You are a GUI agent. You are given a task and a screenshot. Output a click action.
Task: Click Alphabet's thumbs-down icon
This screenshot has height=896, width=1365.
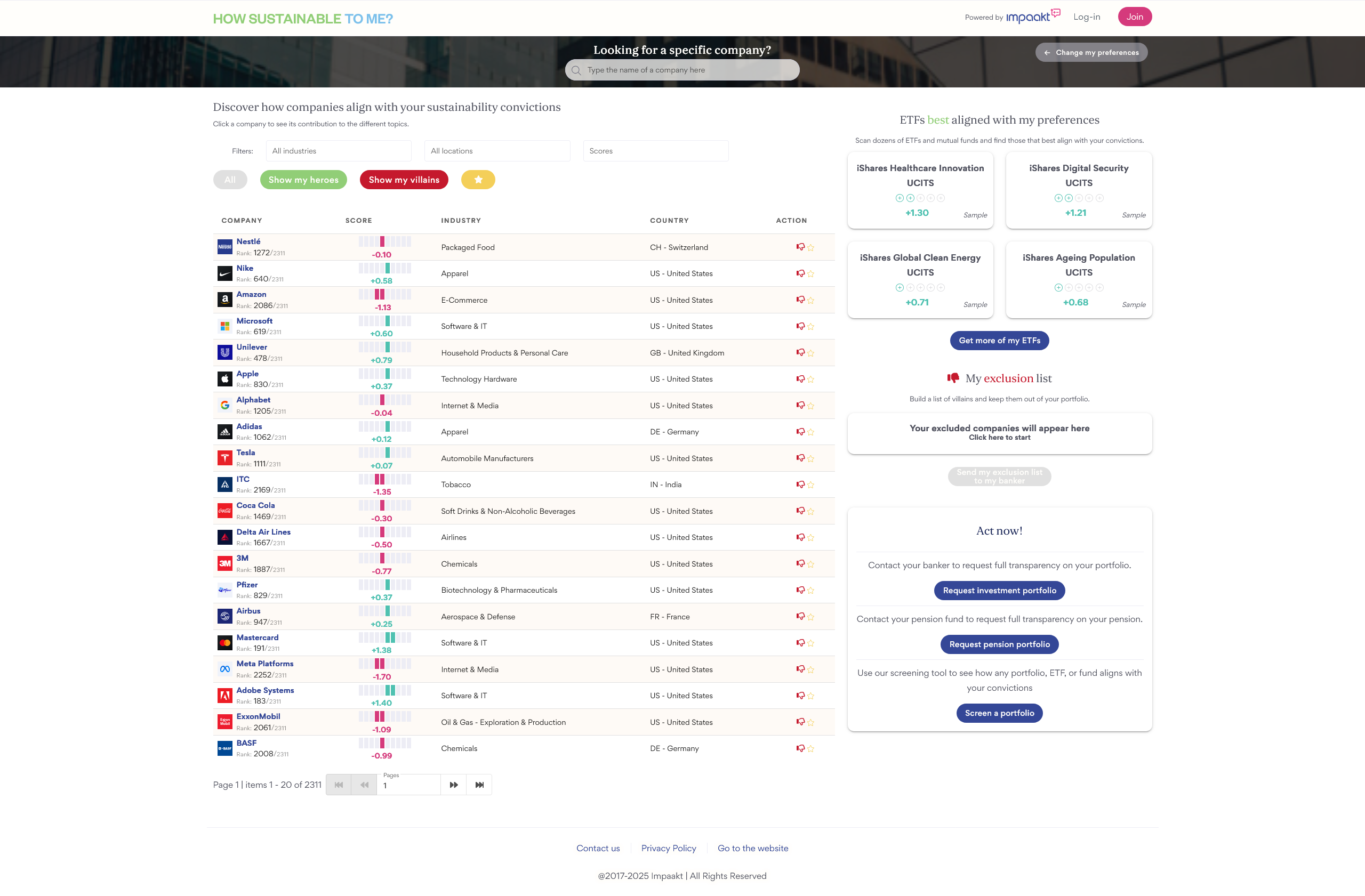point(800,405)
